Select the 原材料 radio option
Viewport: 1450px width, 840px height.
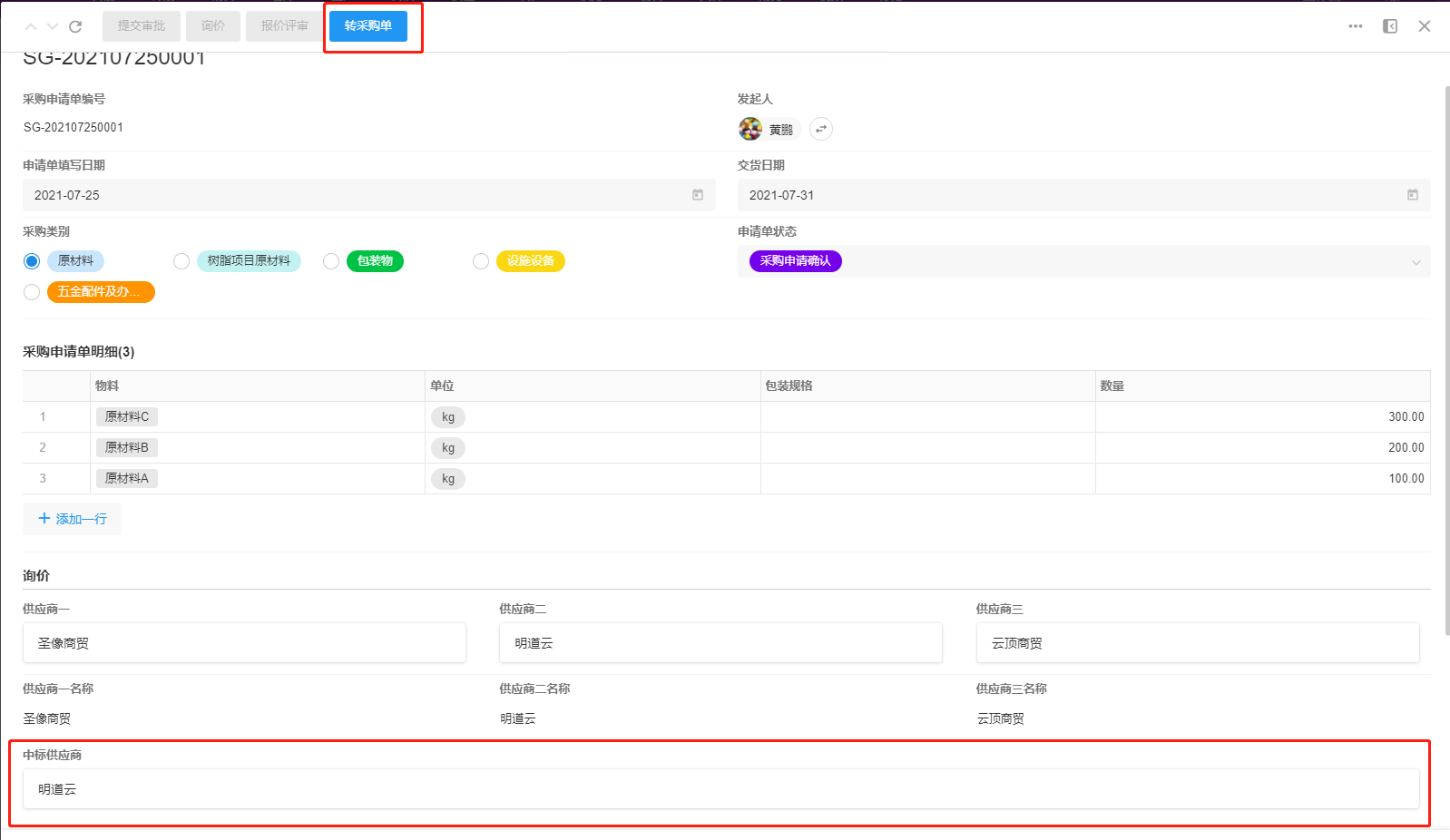coord(32,261)
